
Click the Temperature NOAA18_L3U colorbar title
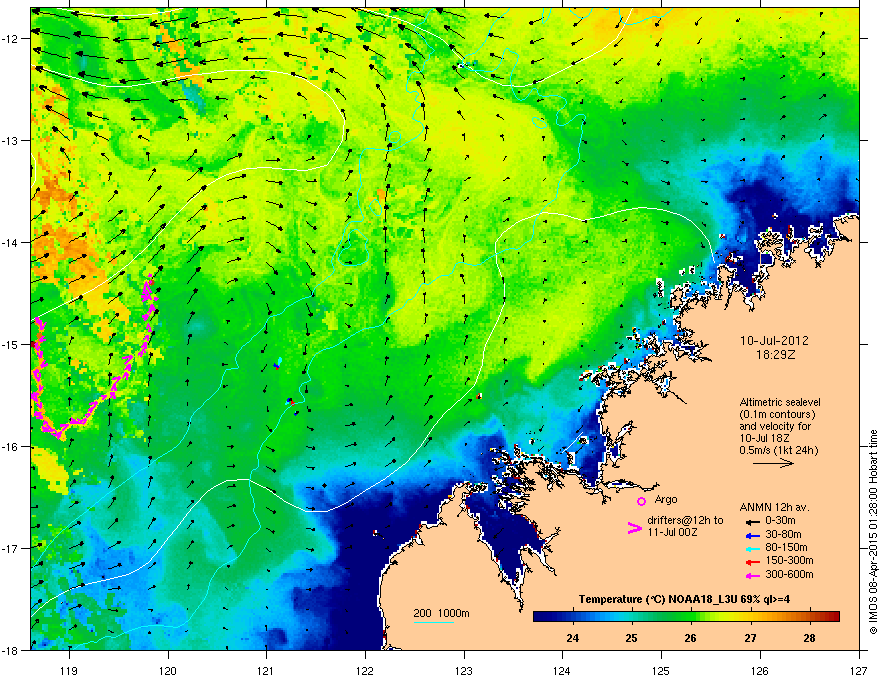[684, 599]
